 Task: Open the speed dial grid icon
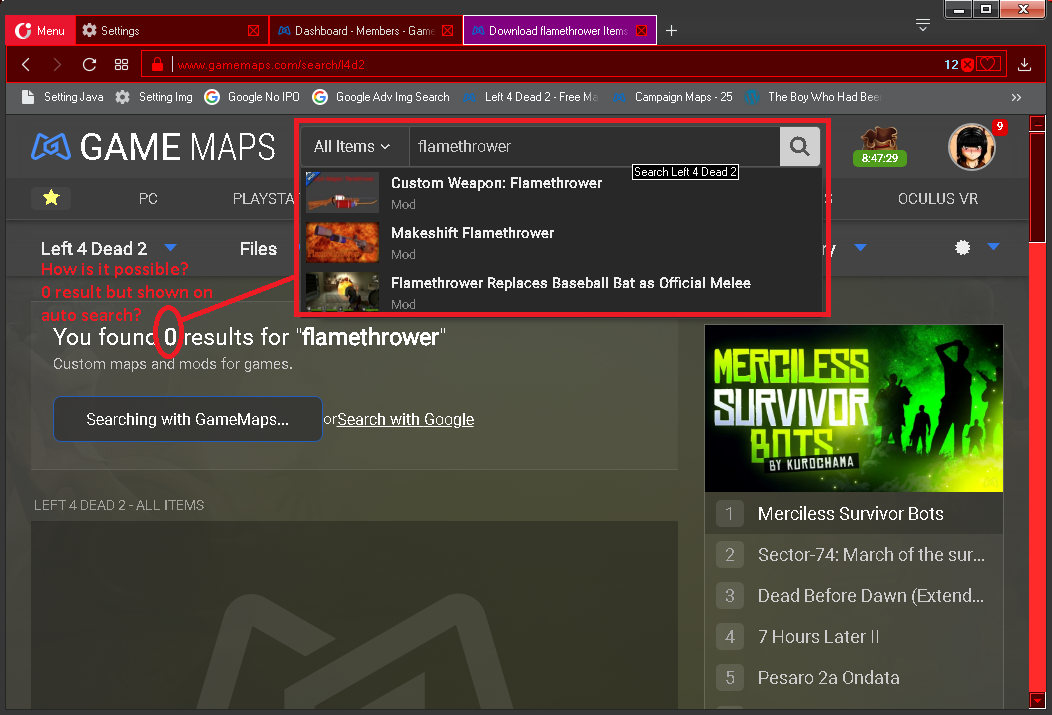122,63
